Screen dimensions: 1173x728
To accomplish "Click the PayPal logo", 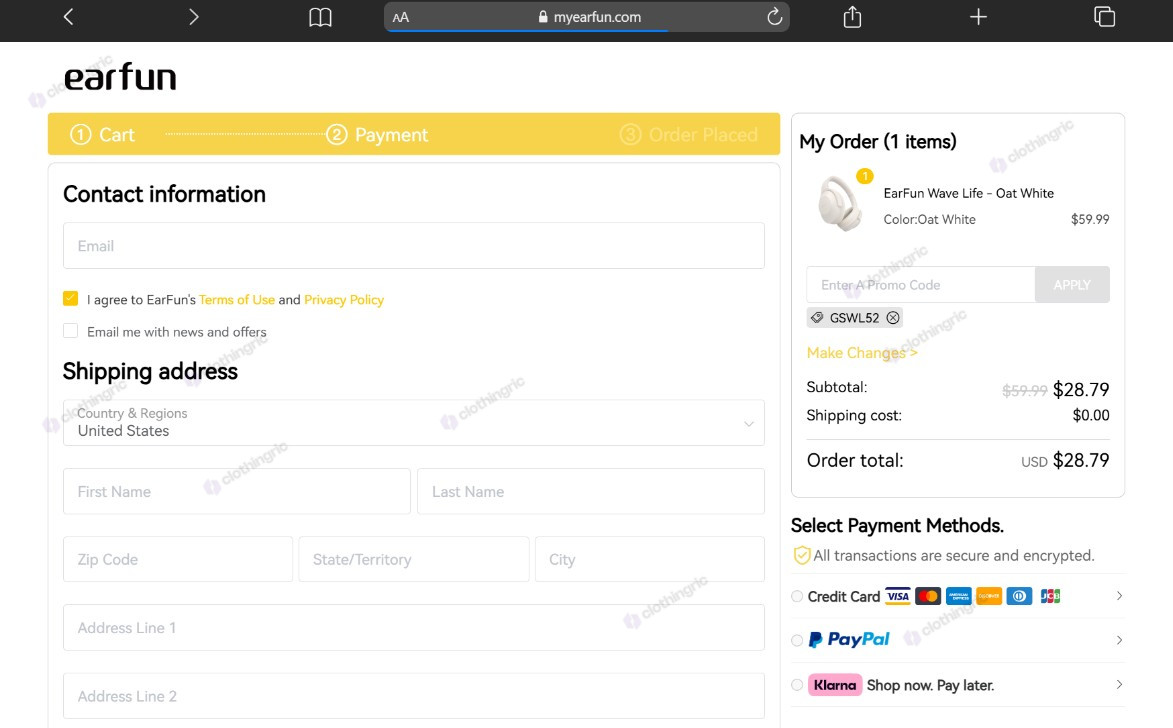I will click(849, 640).
